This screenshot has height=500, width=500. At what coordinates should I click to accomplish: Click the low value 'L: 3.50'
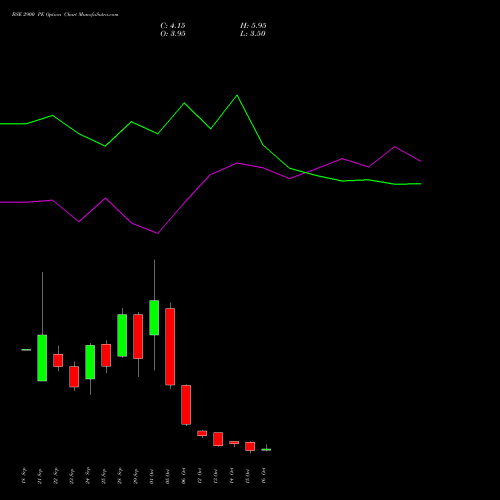coord(253,34)
